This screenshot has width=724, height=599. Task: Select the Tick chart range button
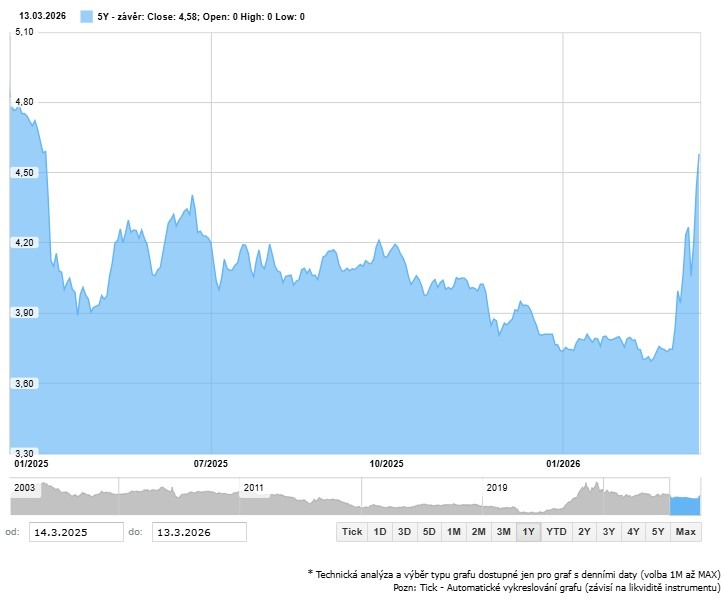pyautogui.click(x=352, y=532)
